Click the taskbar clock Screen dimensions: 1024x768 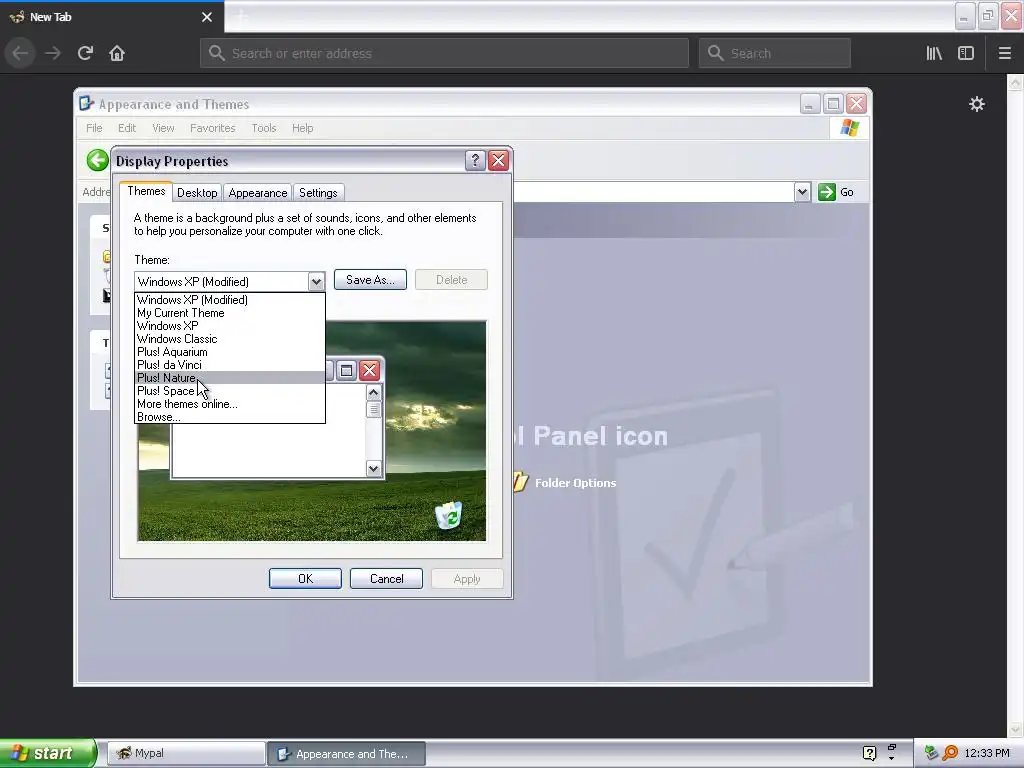[987, 753]
